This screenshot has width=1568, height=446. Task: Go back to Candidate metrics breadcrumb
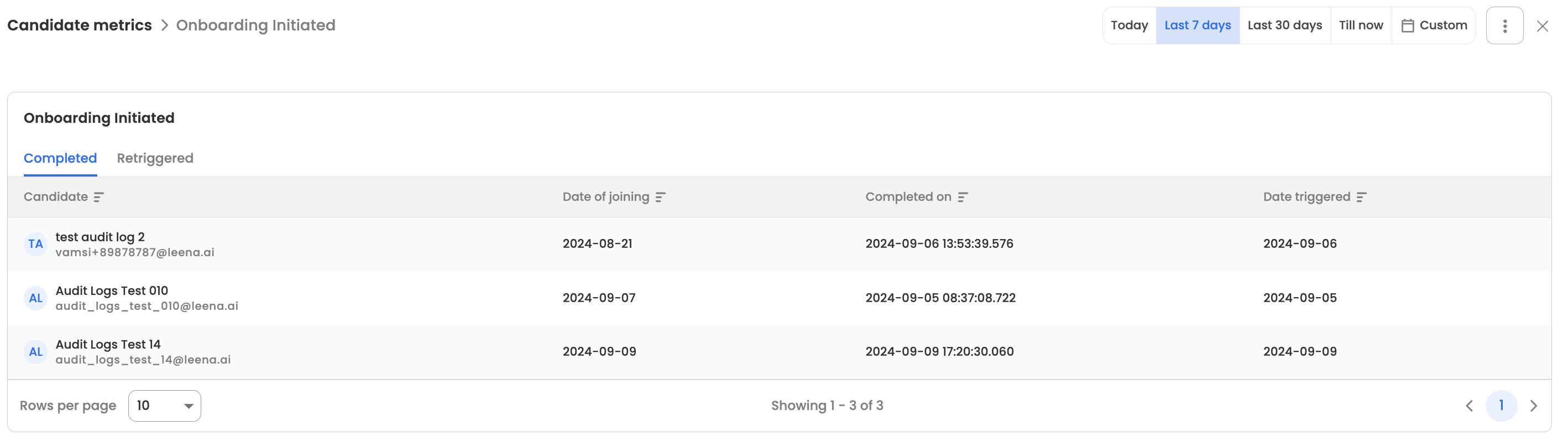pos(79,25)
